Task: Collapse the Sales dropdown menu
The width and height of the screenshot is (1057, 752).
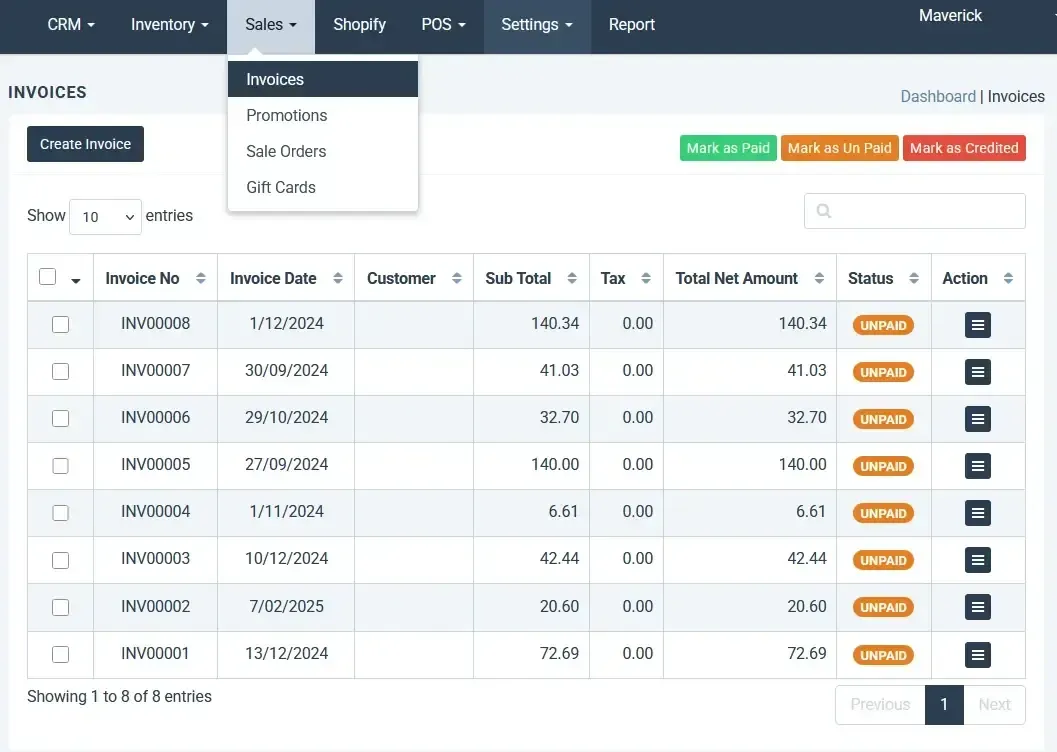Action: coord(270,25)
